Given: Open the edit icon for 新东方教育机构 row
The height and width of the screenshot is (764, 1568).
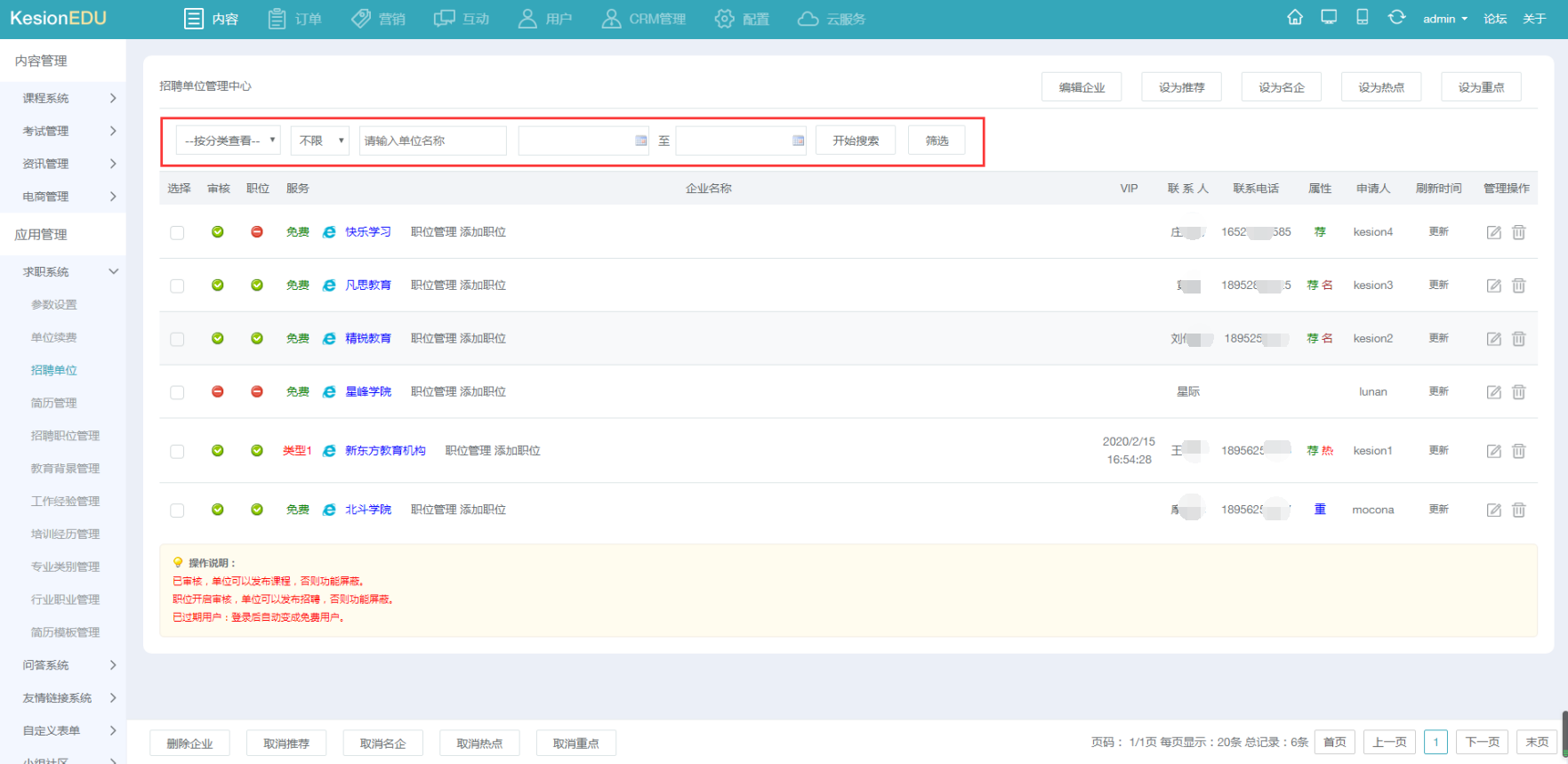Looking at the screenshot, I should [x=1494, y=451].
